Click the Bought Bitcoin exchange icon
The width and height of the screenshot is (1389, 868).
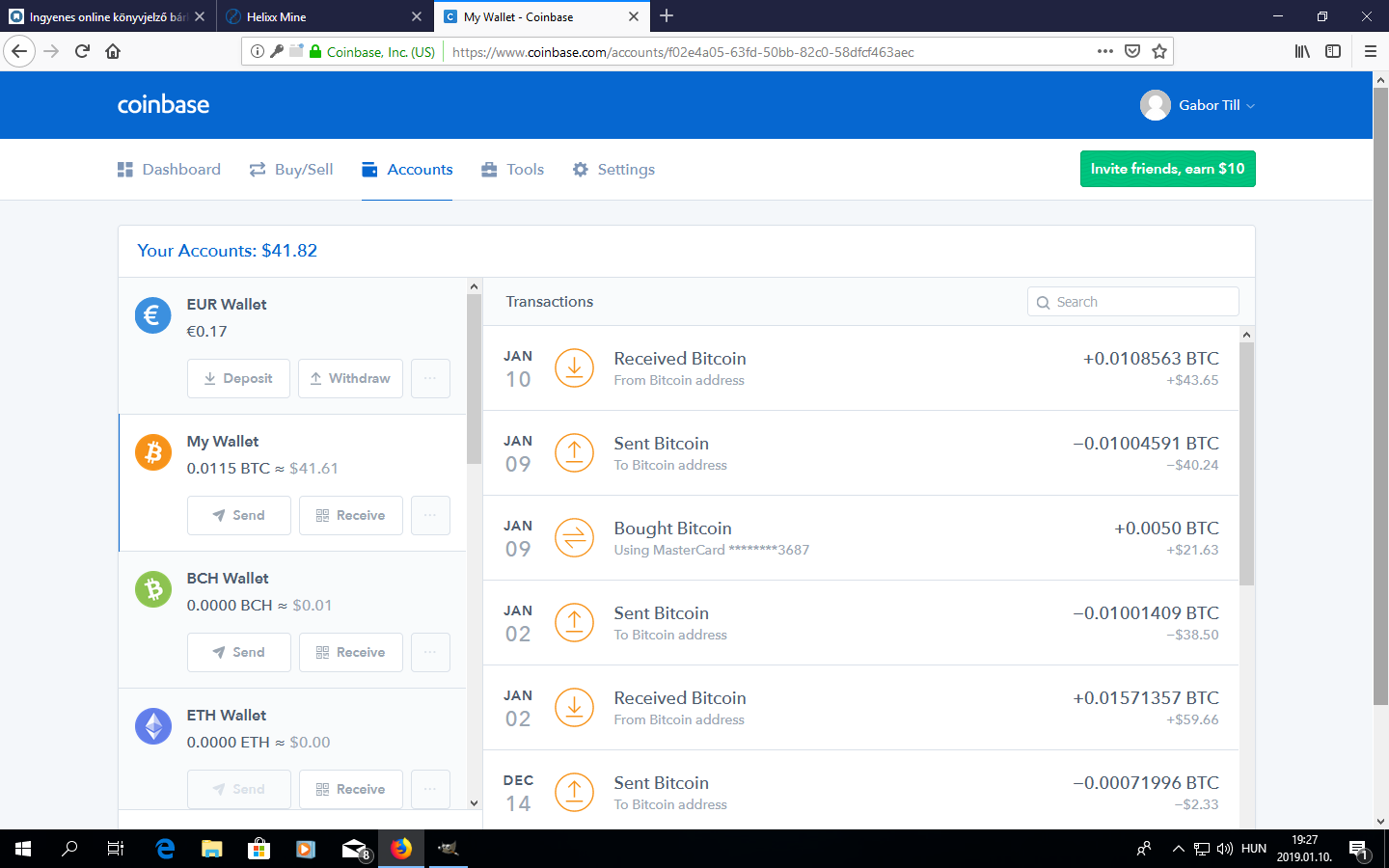coord(574,538)
